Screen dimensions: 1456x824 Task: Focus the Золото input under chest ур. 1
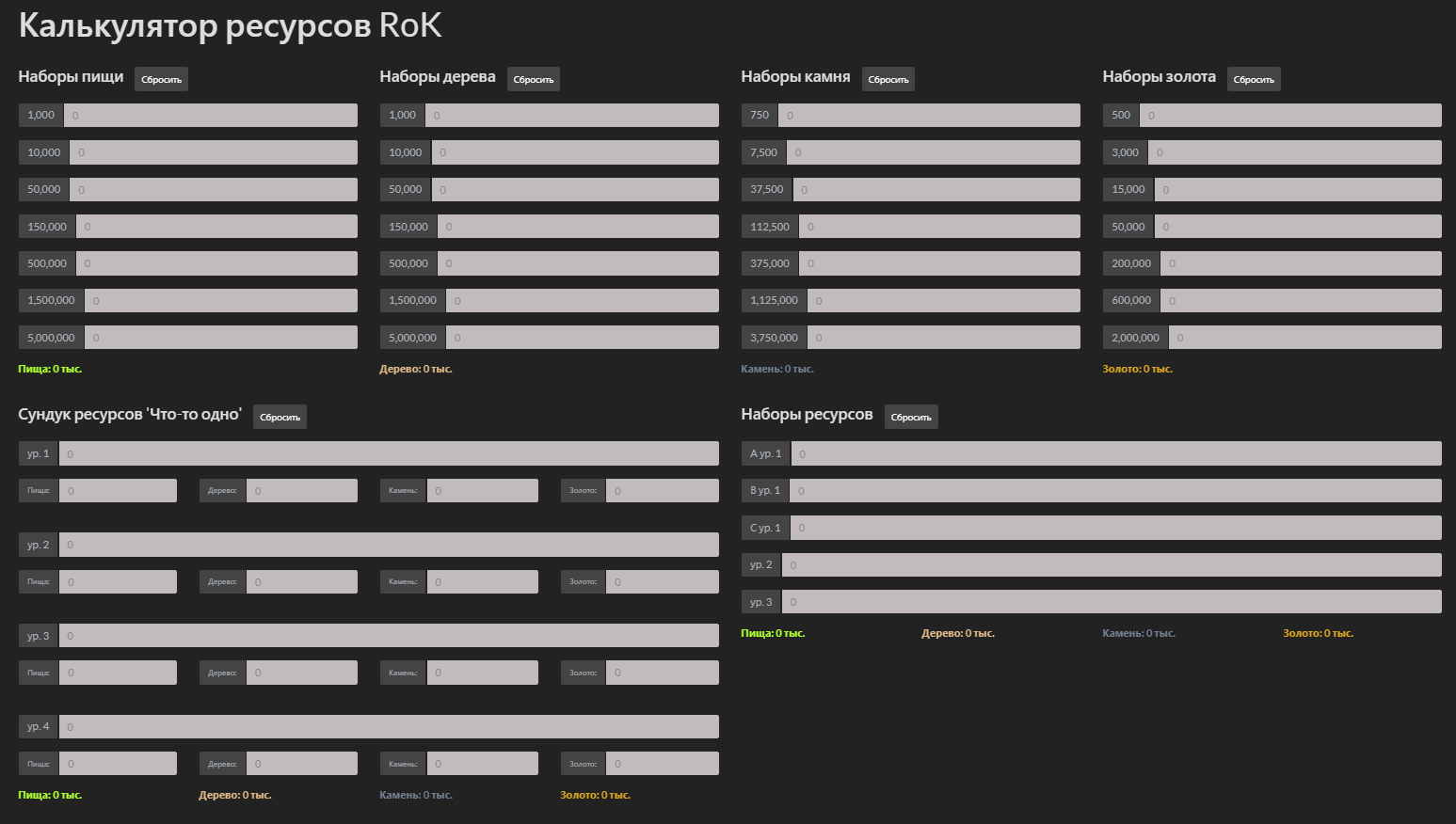pyautogui.click(x=663, y=490)
